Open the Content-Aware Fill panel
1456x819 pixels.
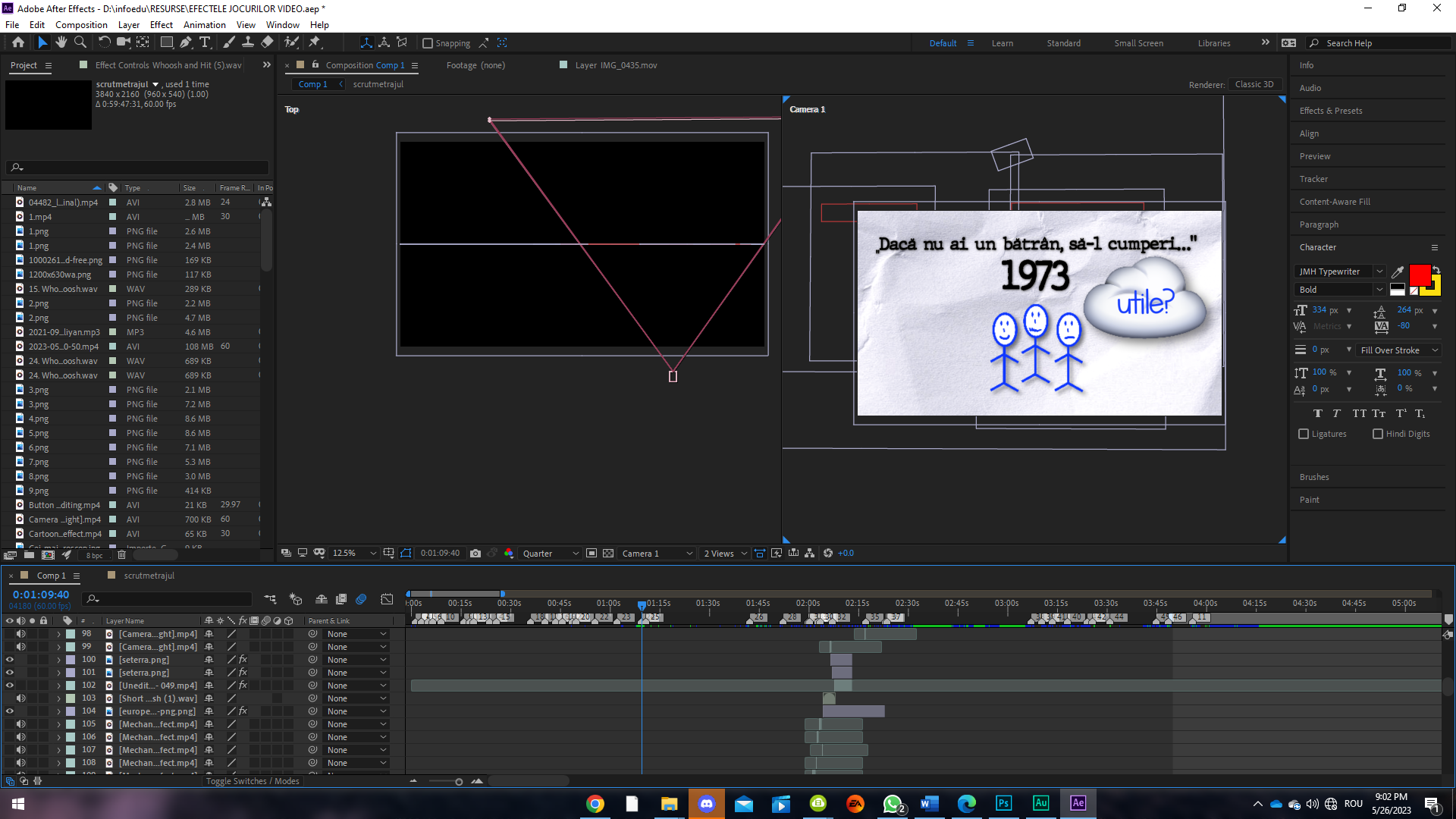[x=1335, y=202]
